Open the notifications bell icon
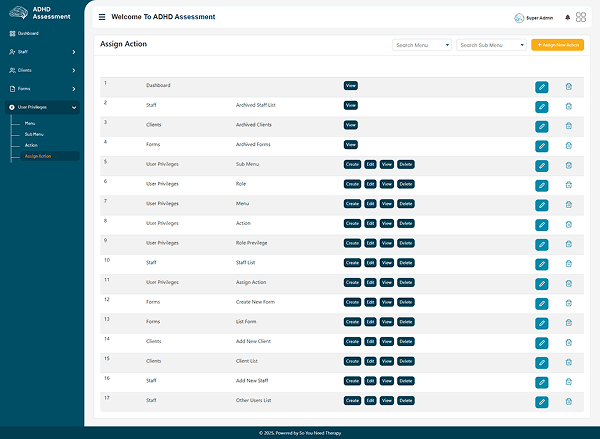The height and width of the screenshot is (439, 600). 568,17
